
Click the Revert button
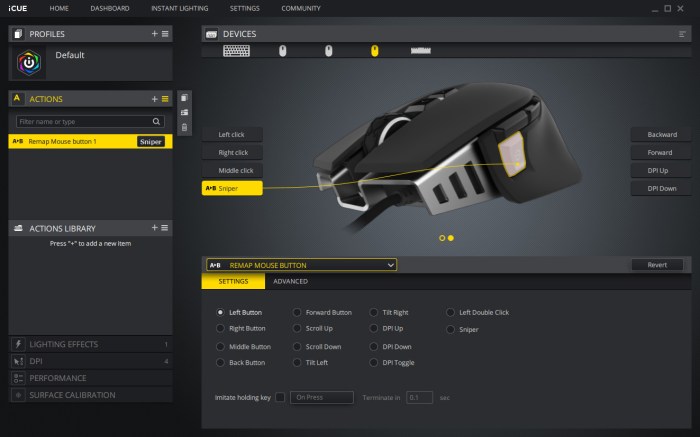tap(657, 265)
